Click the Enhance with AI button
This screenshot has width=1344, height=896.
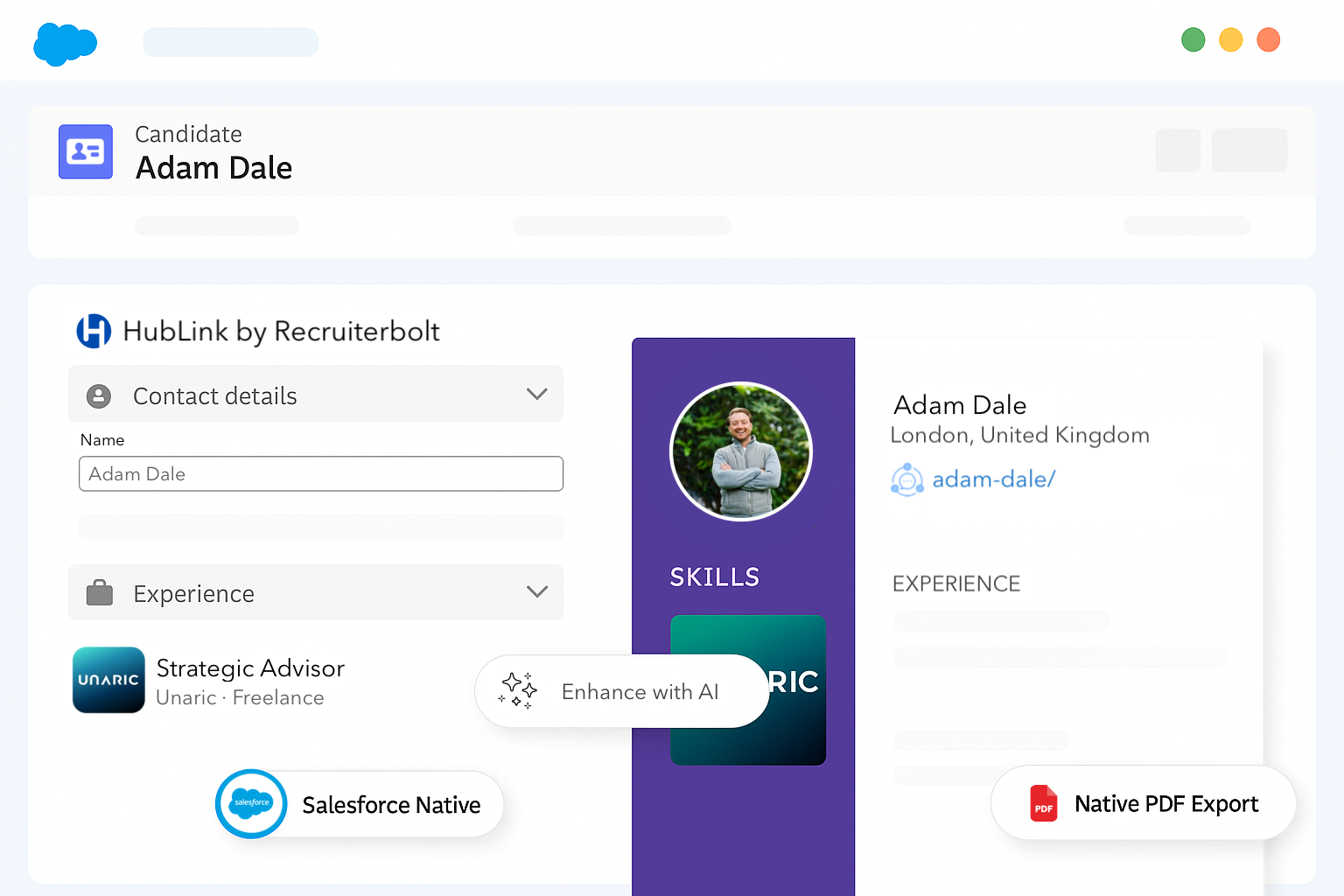[x=622, y=691]
